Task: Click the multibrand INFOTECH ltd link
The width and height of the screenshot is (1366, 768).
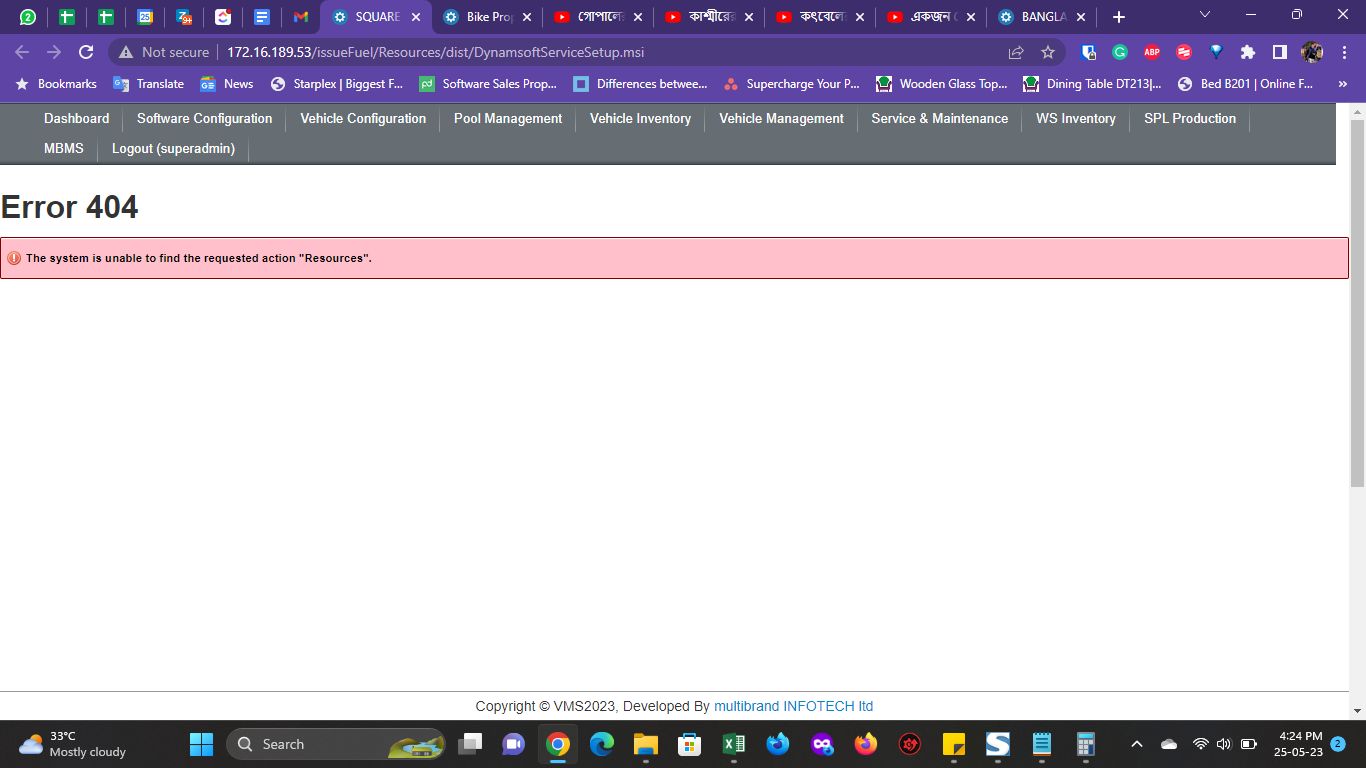Action: click(794, 706)
